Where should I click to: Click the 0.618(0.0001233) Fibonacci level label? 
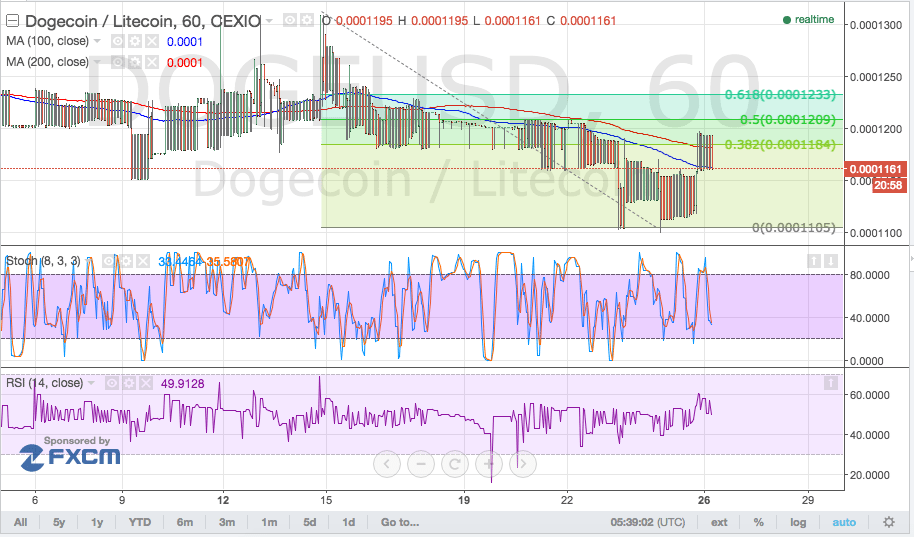(780, 94)
